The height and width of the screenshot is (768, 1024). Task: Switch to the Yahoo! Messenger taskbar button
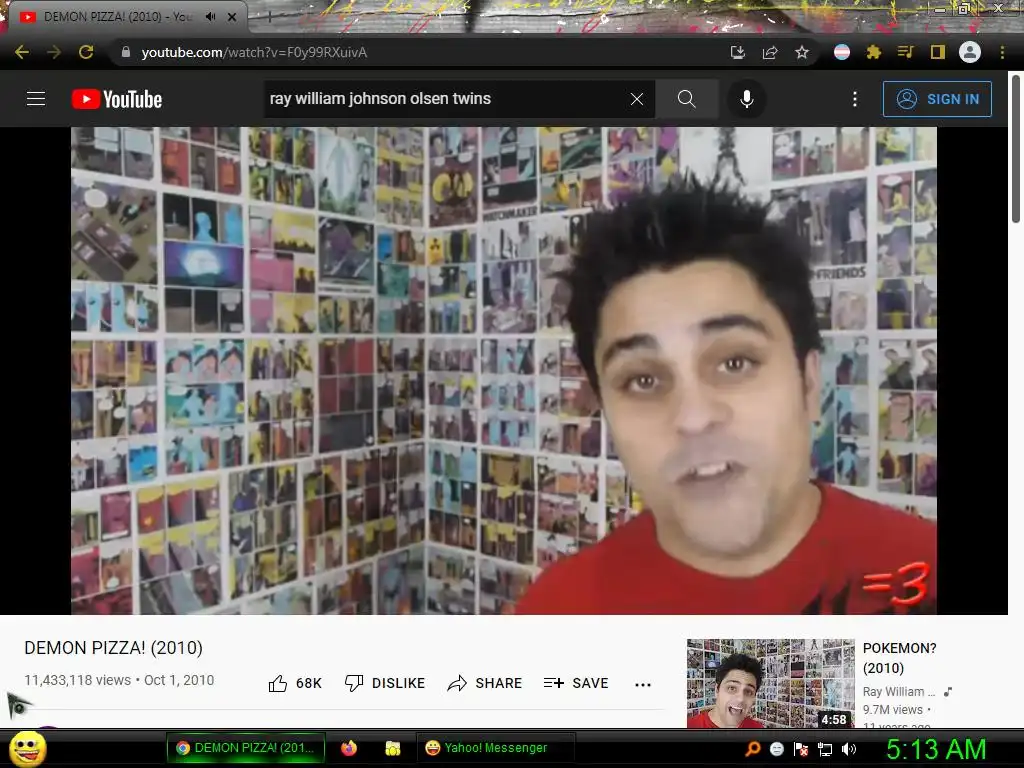point(495,748)
